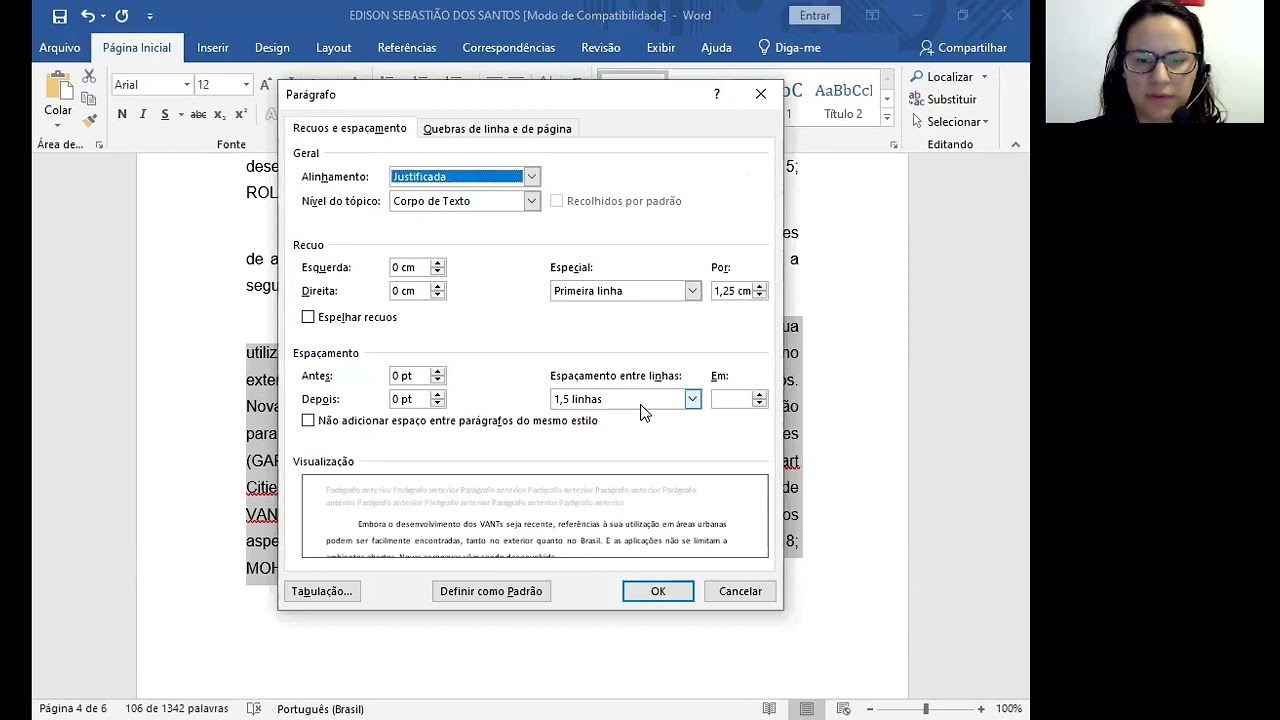Zoom in with the plus button

[x=981, y=708]
